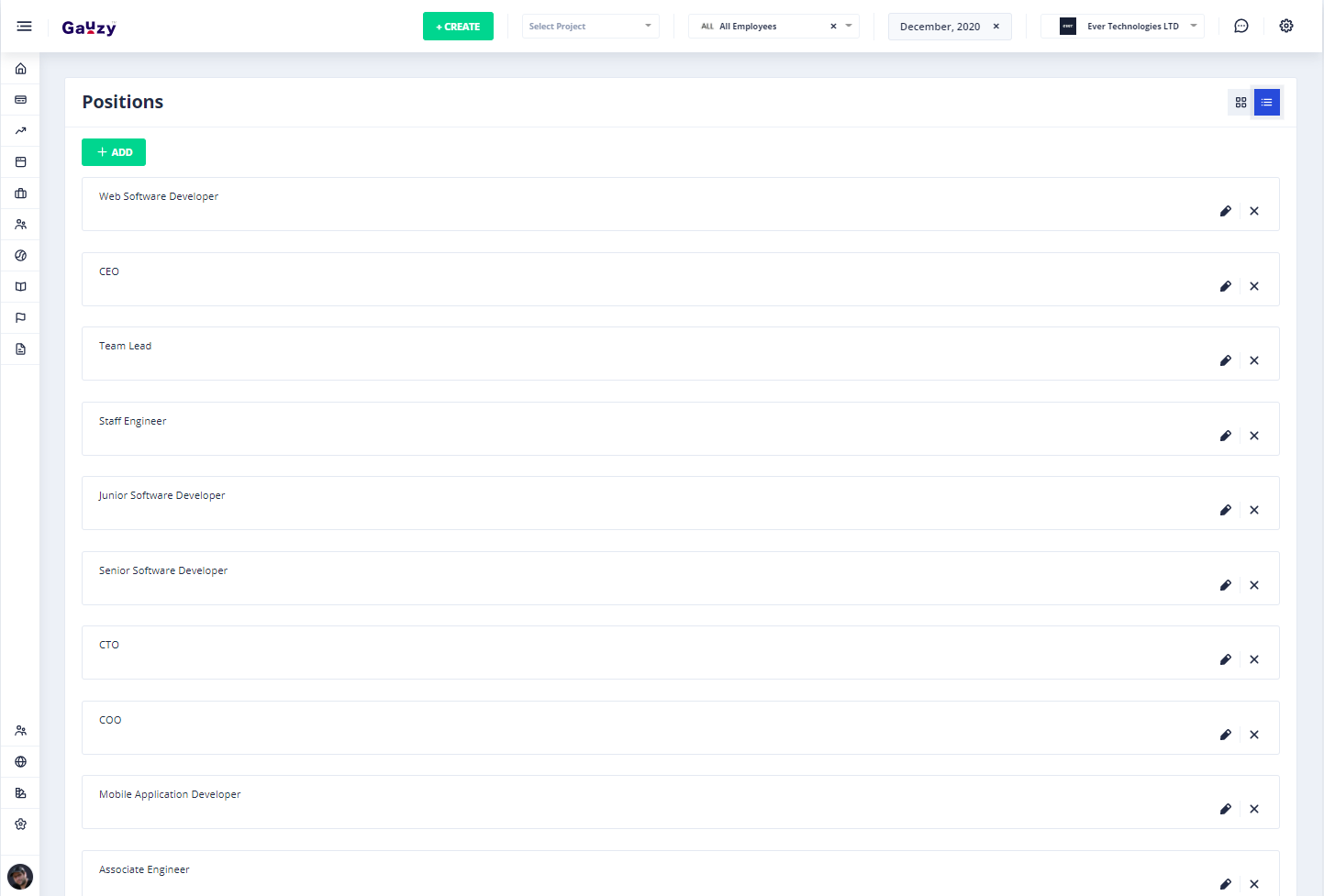The image size is (1324, 896).
Task: Switch to the list table view
Action: pyautogui.click(x=1266, y=103)
